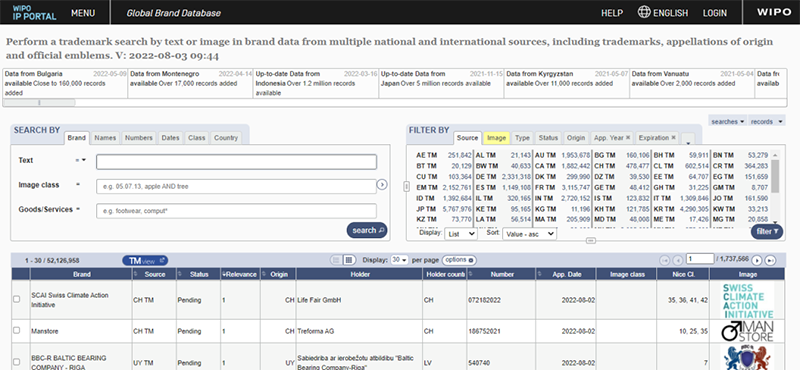The image size is (800, 370).
Task: Tick checkbox for Manstore row
Action: click(16, 331)
